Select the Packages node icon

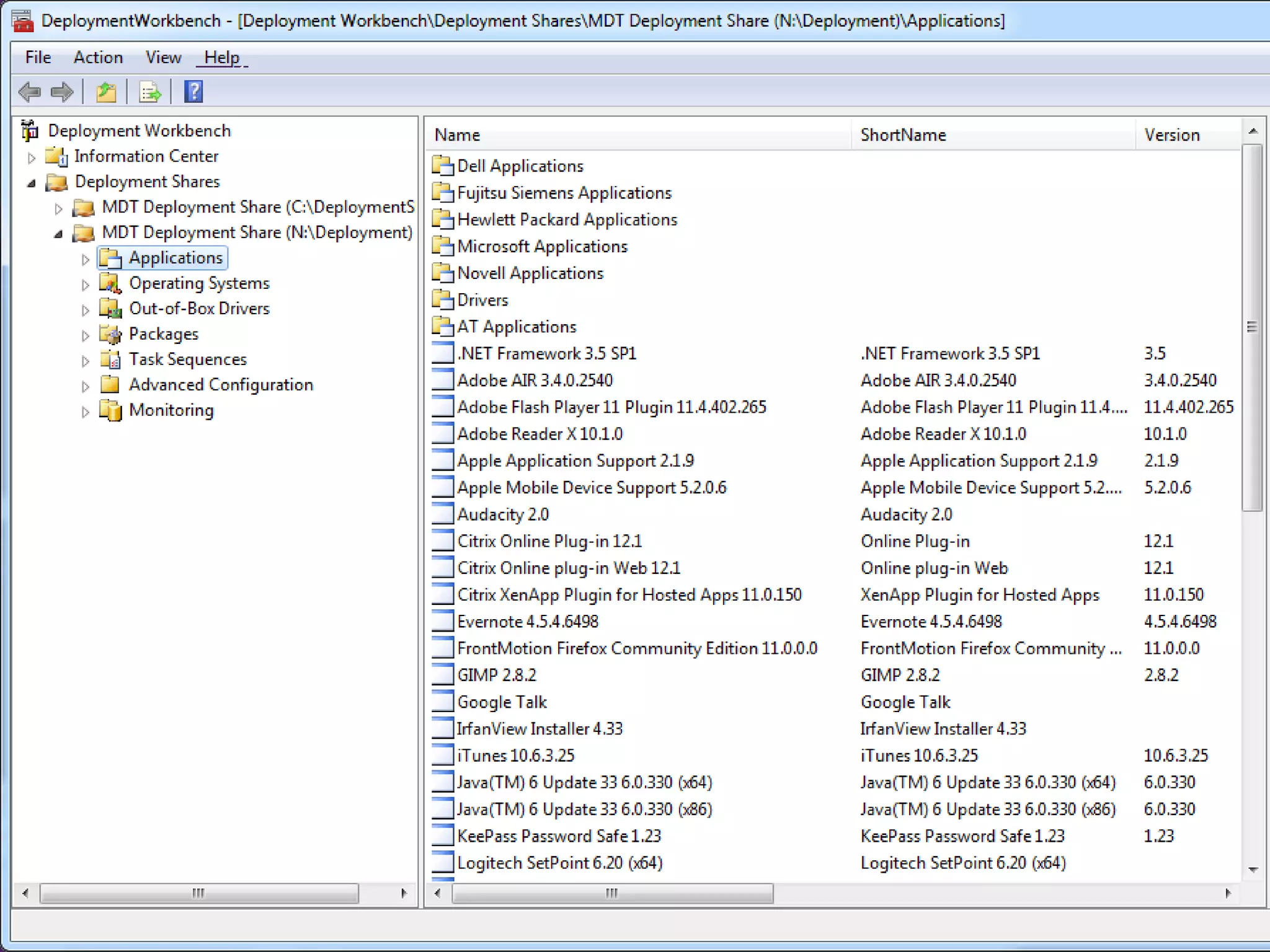click(x=110, y=334)
